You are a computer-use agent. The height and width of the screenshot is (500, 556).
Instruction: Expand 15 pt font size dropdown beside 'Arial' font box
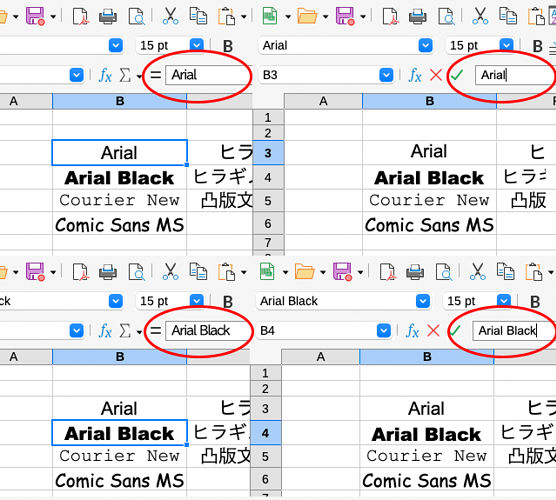[x=506, y=45]
